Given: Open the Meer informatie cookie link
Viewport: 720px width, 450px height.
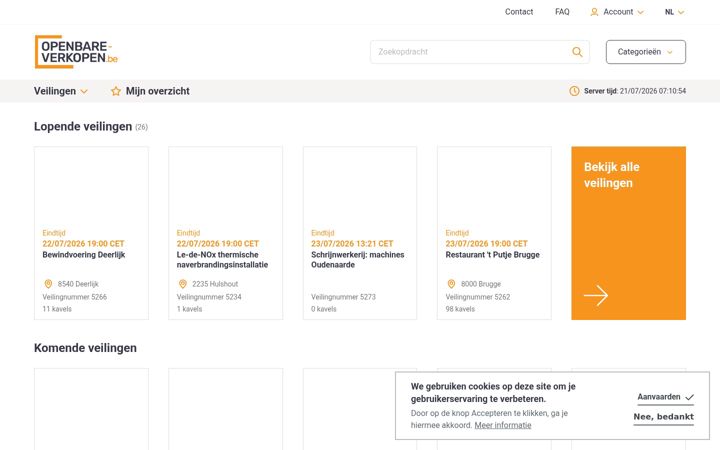Looking at the screenshot, I should (x=503, y=425).
